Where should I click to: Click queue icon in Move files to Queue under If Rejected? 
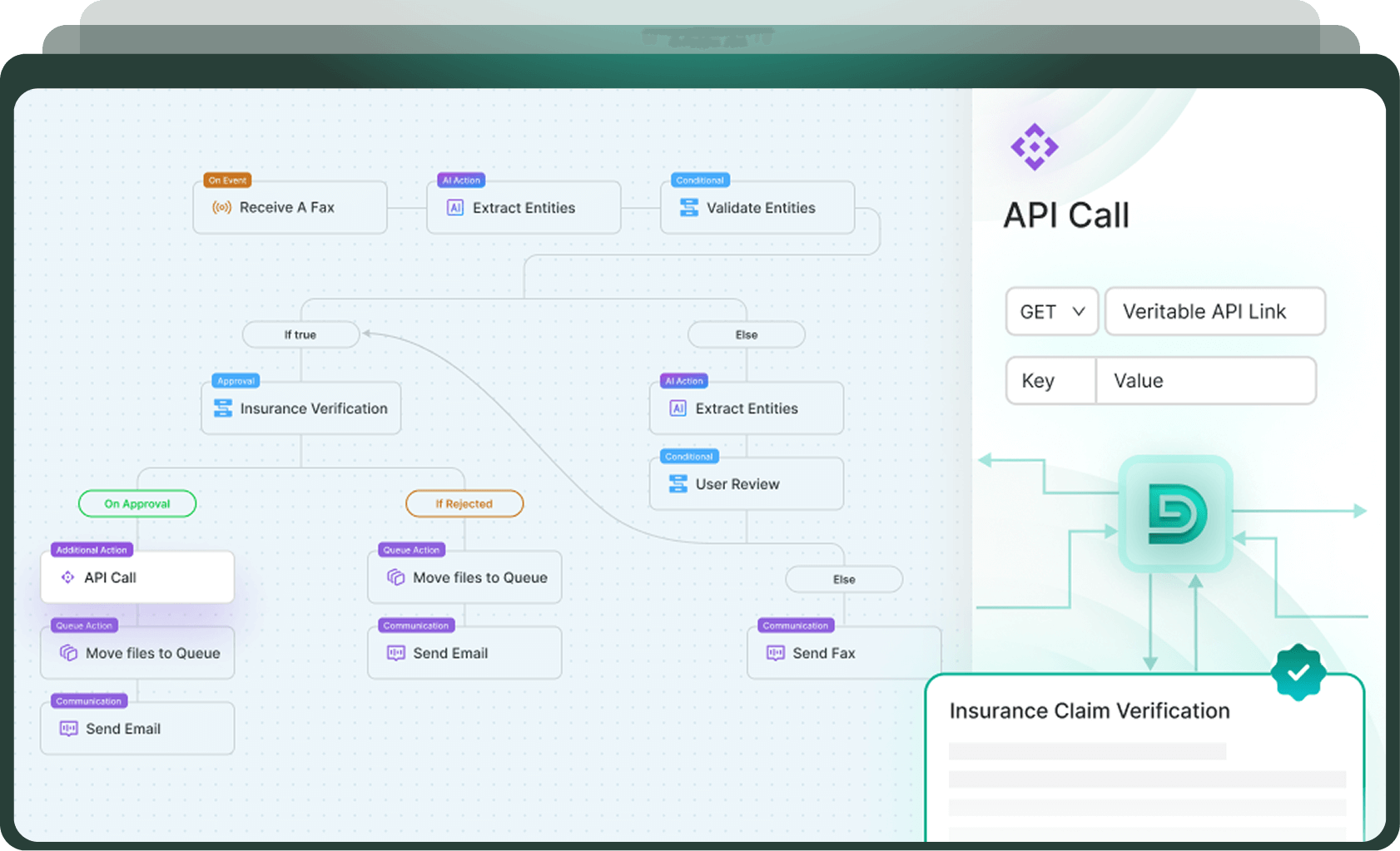396,576
